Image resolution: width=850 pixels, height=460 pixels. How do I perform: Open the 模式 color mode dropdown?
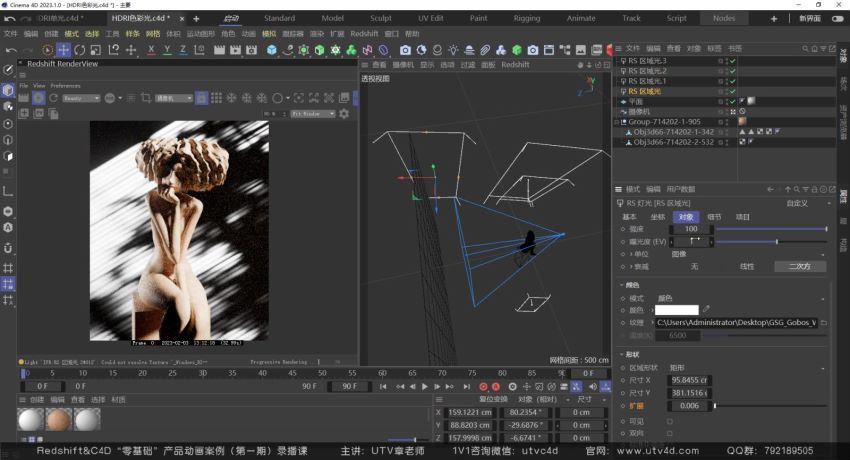[742, 298]
